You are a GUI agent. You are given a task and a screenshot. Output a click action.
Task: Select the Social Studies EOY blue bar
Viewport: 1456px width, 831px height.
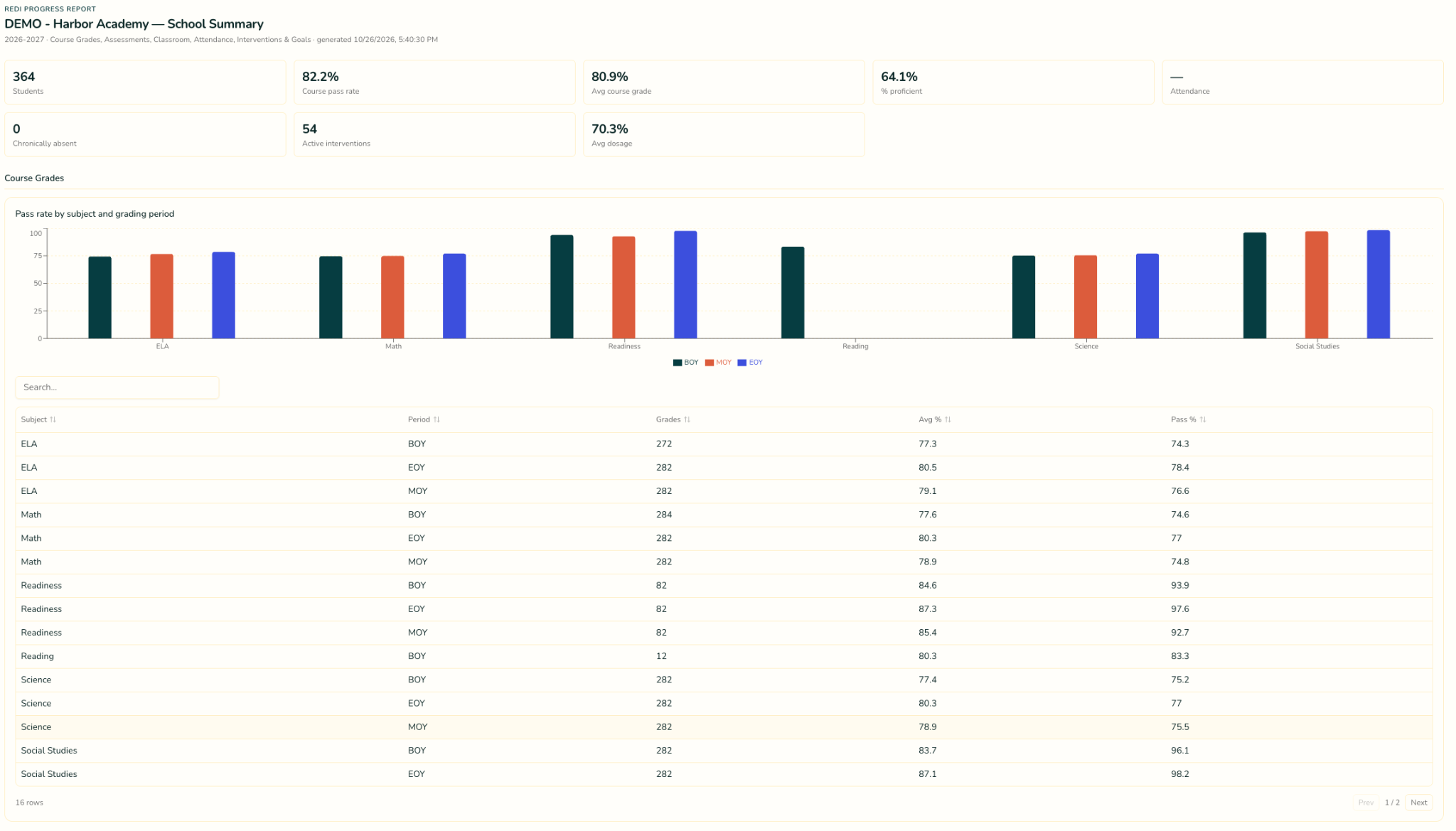1378,284
